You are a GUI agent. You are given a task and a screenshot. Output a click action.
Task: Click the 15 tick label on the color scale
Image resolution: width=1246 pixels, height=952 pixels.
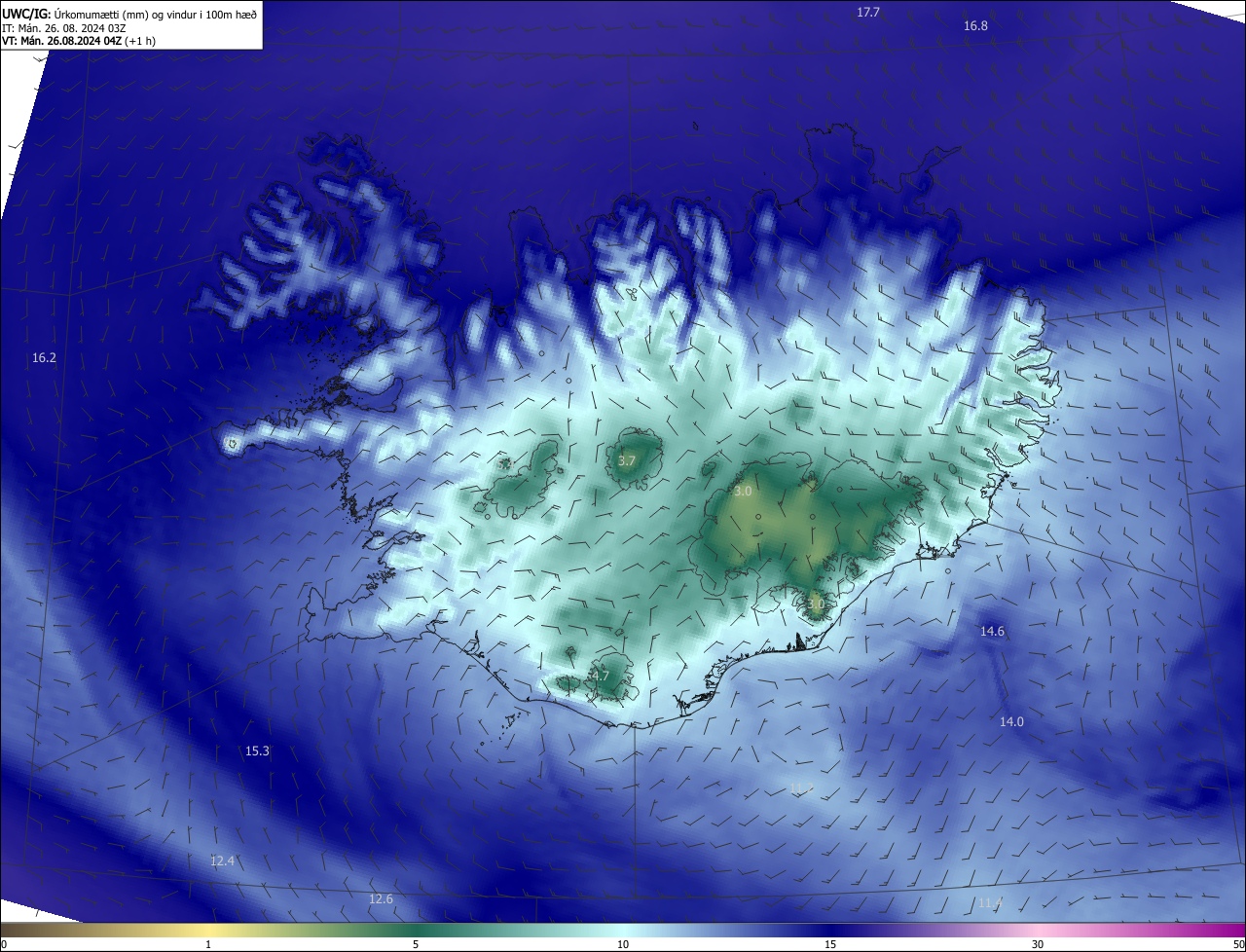830,944
